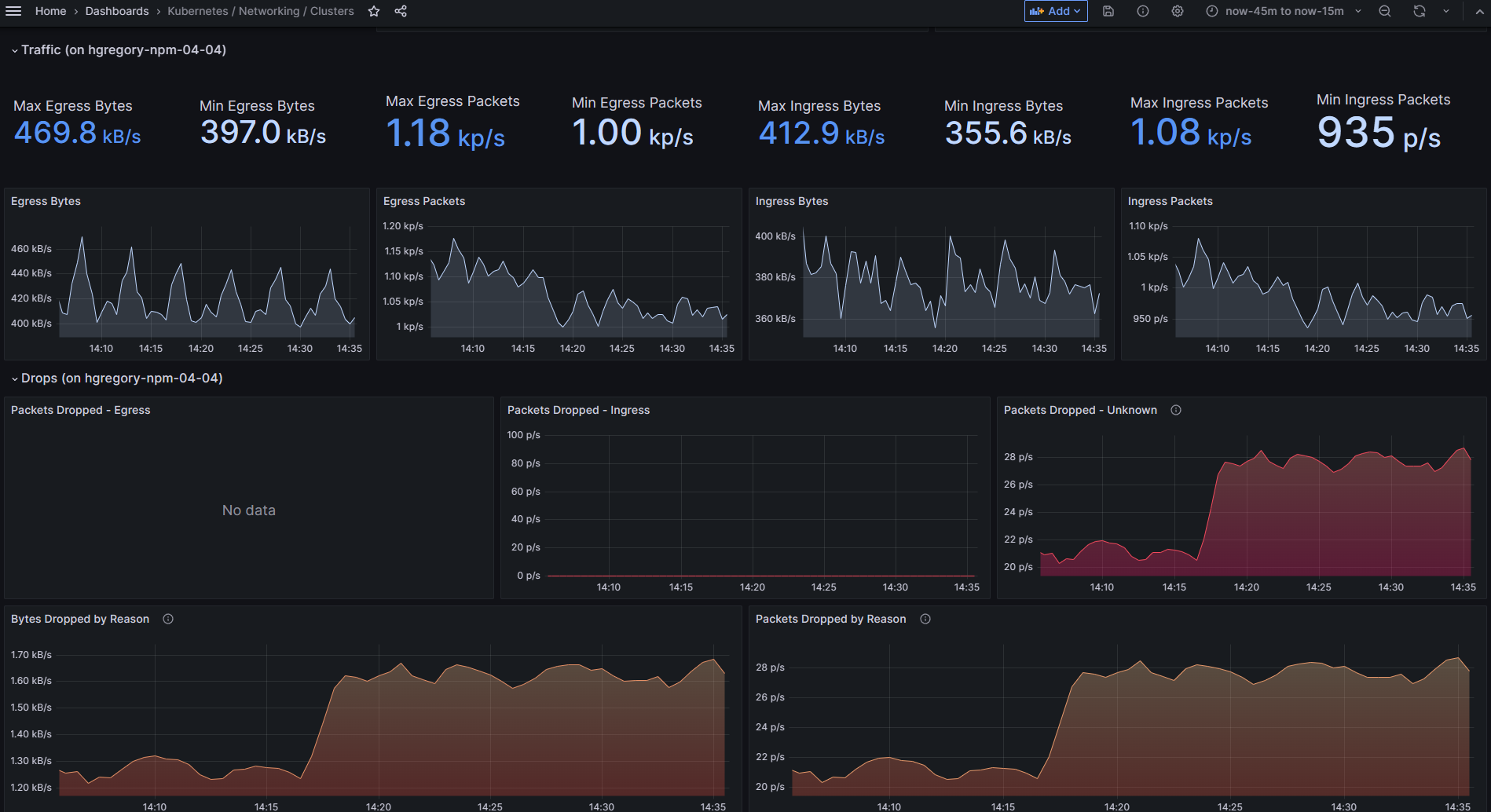Click the share dashboard icon
Viewport: 1491px width, 812px height.
[x=401, y=11]
